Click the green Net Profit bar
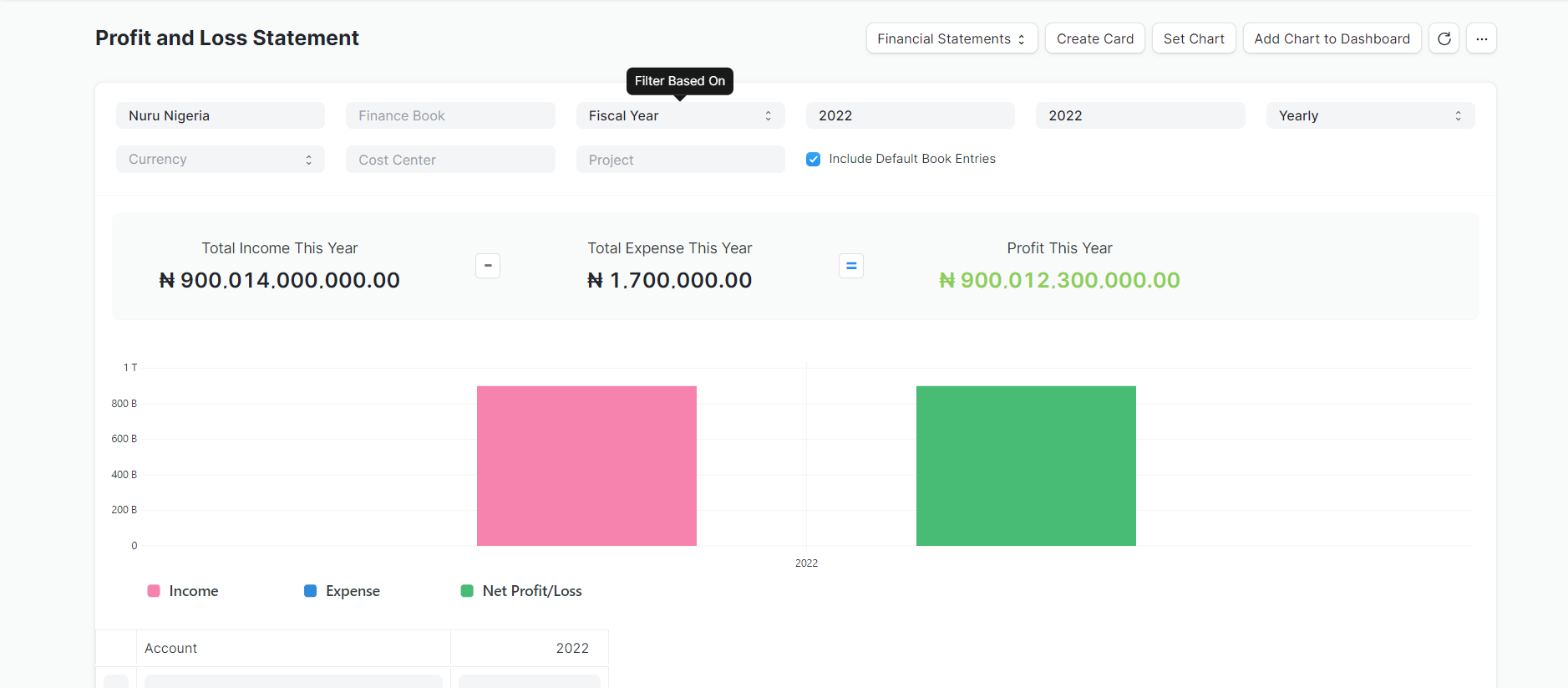 pyautogui.click(x=1026, y=466)
